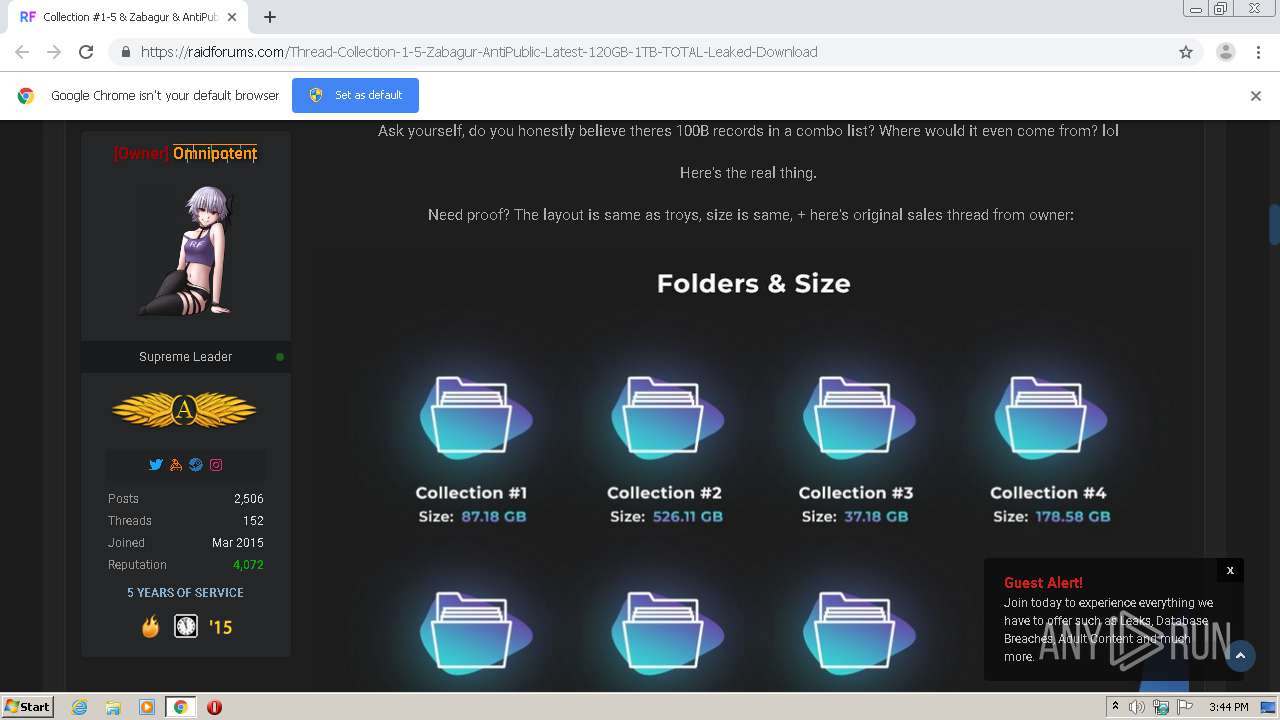Click the 37.18 GB size value
The image size is (1280, 720).
876,517
